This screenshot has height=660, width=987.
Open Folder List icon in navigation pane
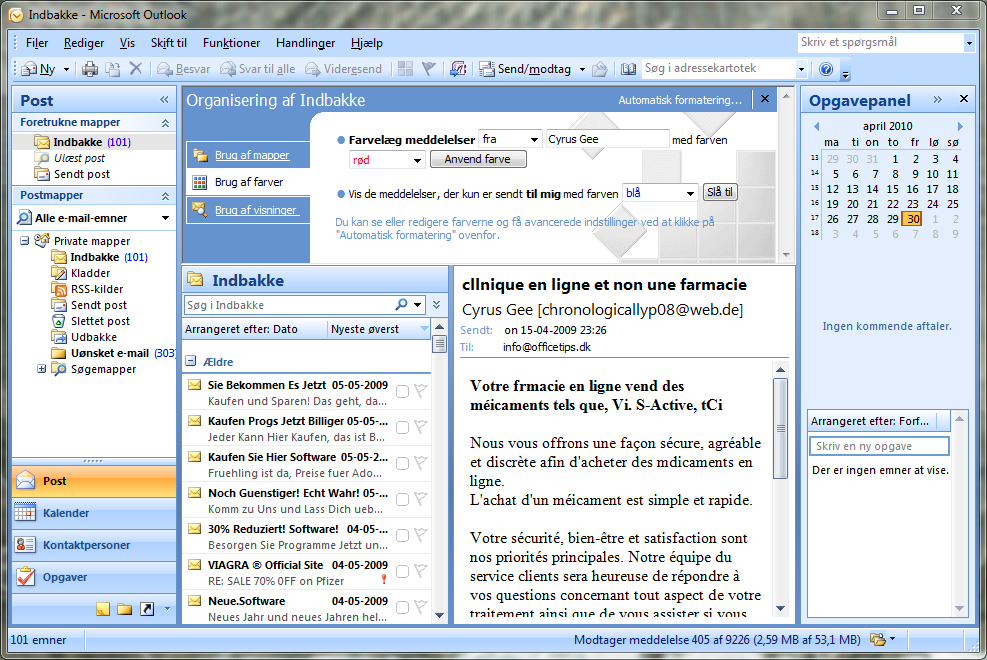click(125, 609)
